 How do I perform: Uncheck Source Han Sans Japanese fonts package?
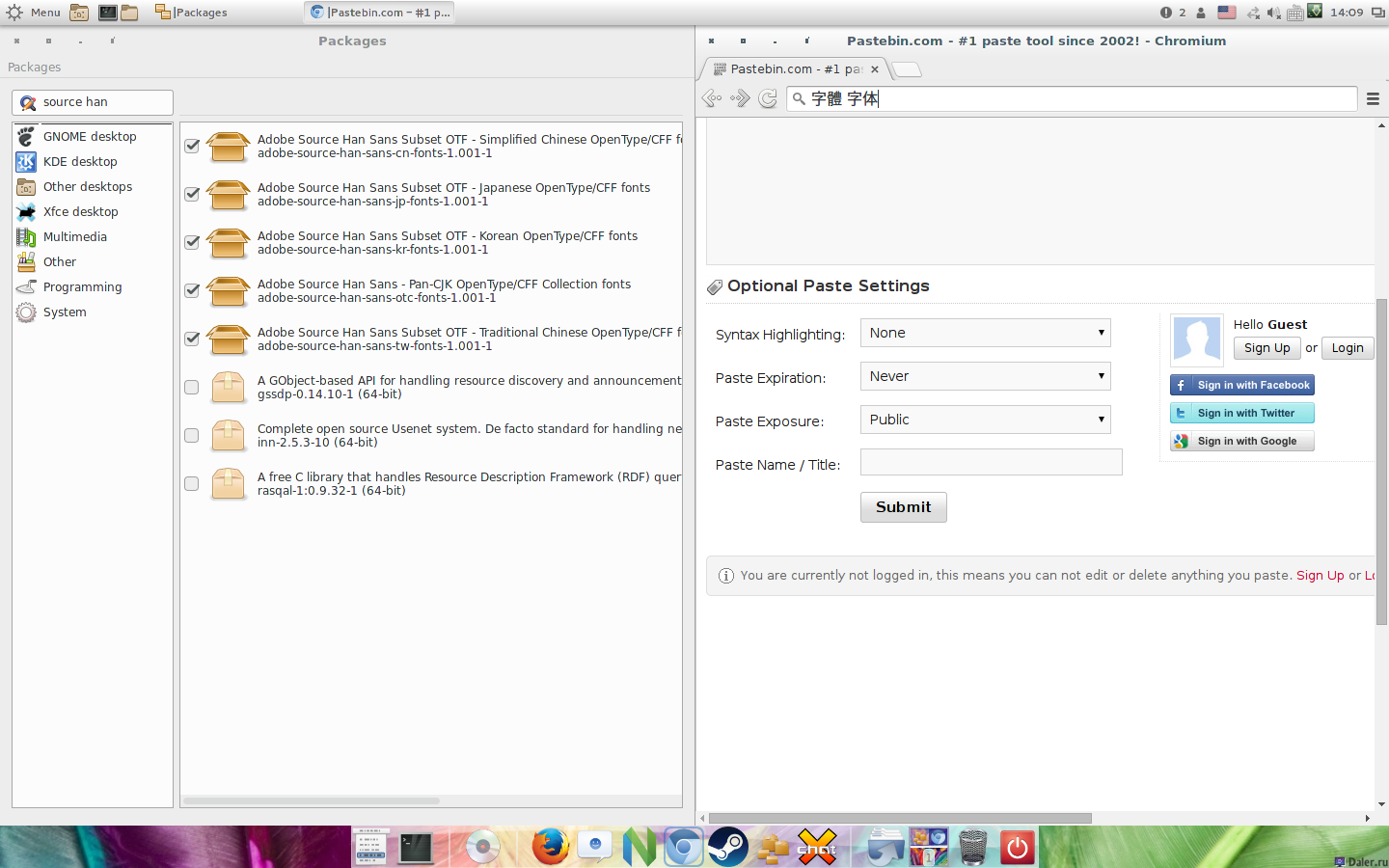click(192, 194)
